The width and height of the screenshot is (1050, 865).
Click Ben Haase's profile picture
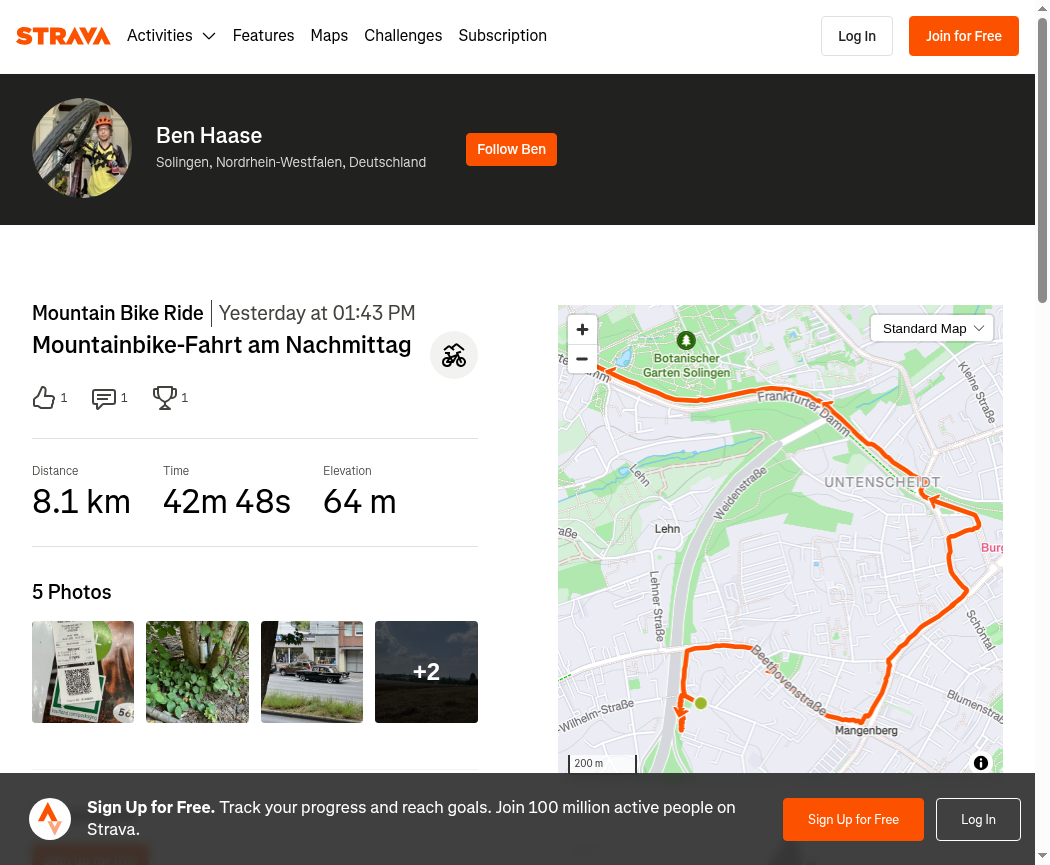82,148
